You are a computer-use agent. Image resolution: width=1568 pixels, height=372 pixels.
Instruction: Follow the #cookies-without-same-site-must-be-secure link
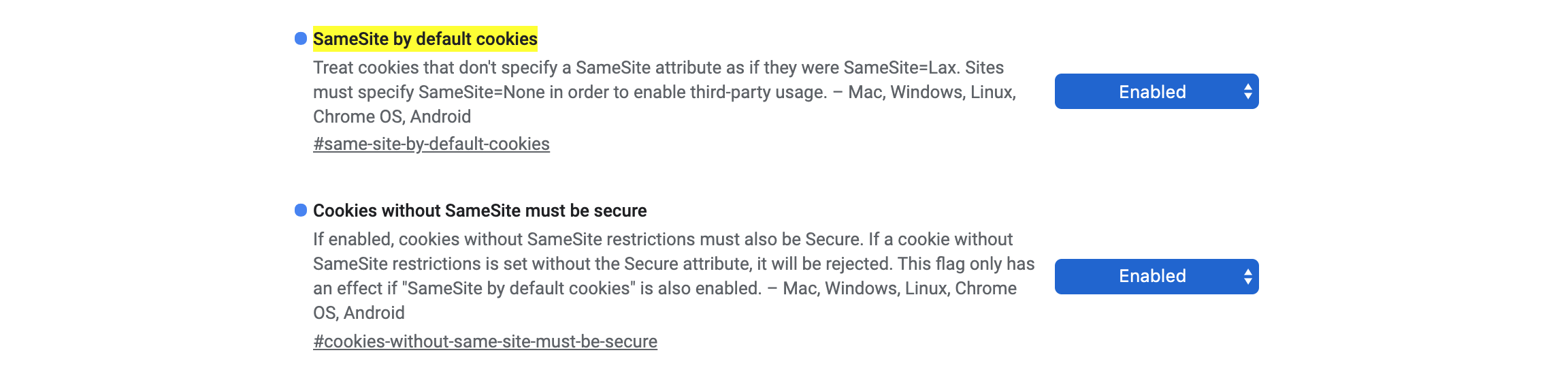[x=485, y=342]
